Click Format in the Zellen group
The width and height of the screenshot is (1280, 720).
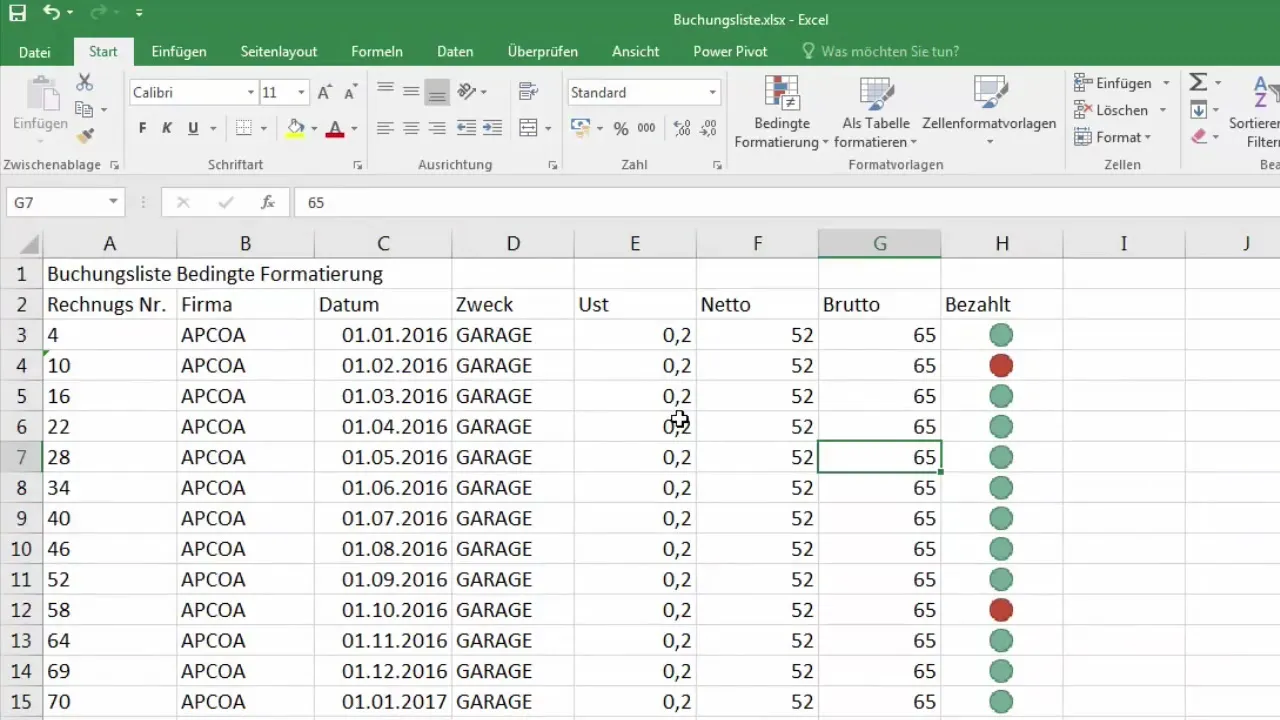(x=1111, y=137)
